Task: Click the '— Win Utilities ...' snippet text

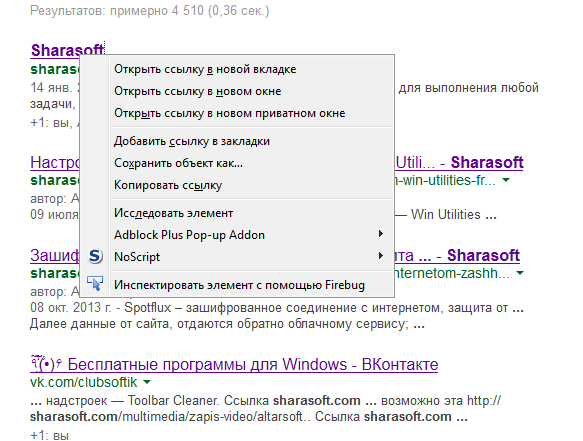Action: tap(447, 215)
